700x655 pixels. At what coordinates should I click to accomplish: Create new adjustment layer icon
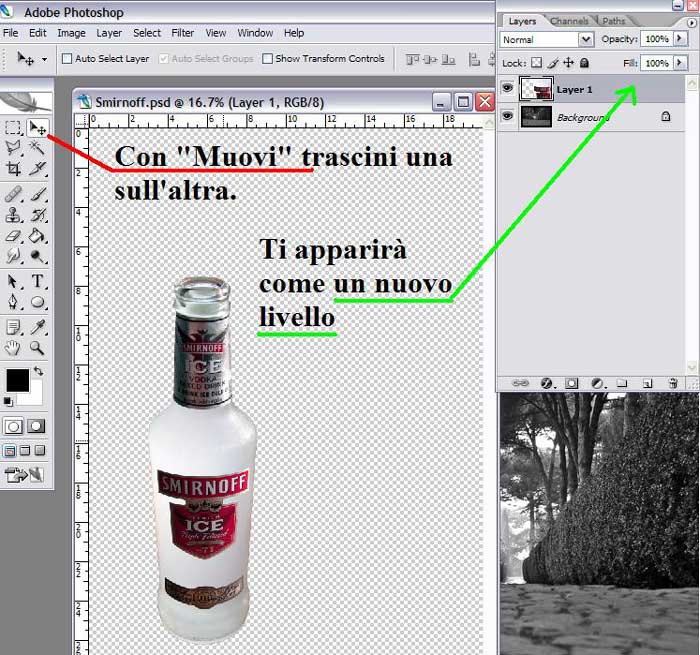[597, 383]
